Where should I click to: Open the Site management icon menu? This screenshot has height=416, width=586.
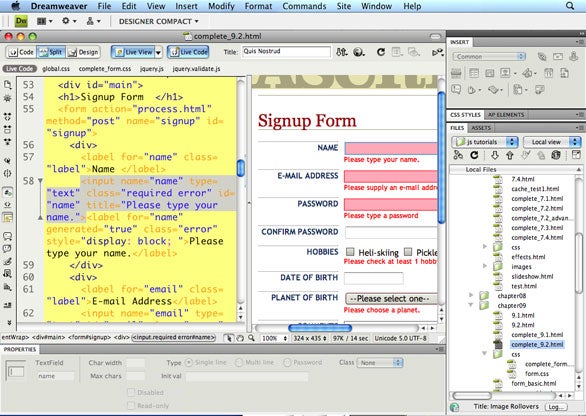pyautogui.click(x=93, y=21)
